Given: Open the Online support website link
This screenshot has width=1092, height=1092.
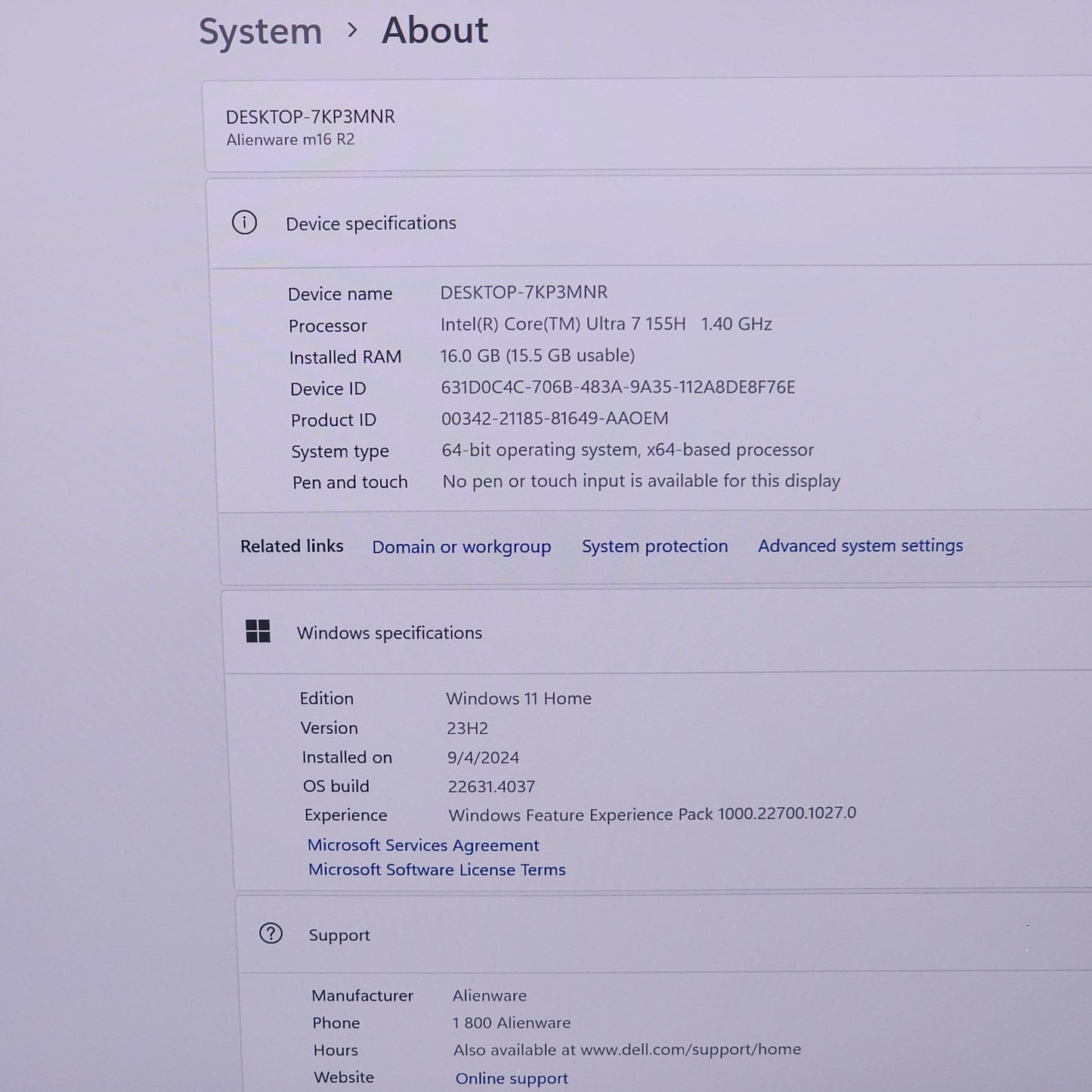Looking at the screenshot, I should click(x=512, y=1078).
